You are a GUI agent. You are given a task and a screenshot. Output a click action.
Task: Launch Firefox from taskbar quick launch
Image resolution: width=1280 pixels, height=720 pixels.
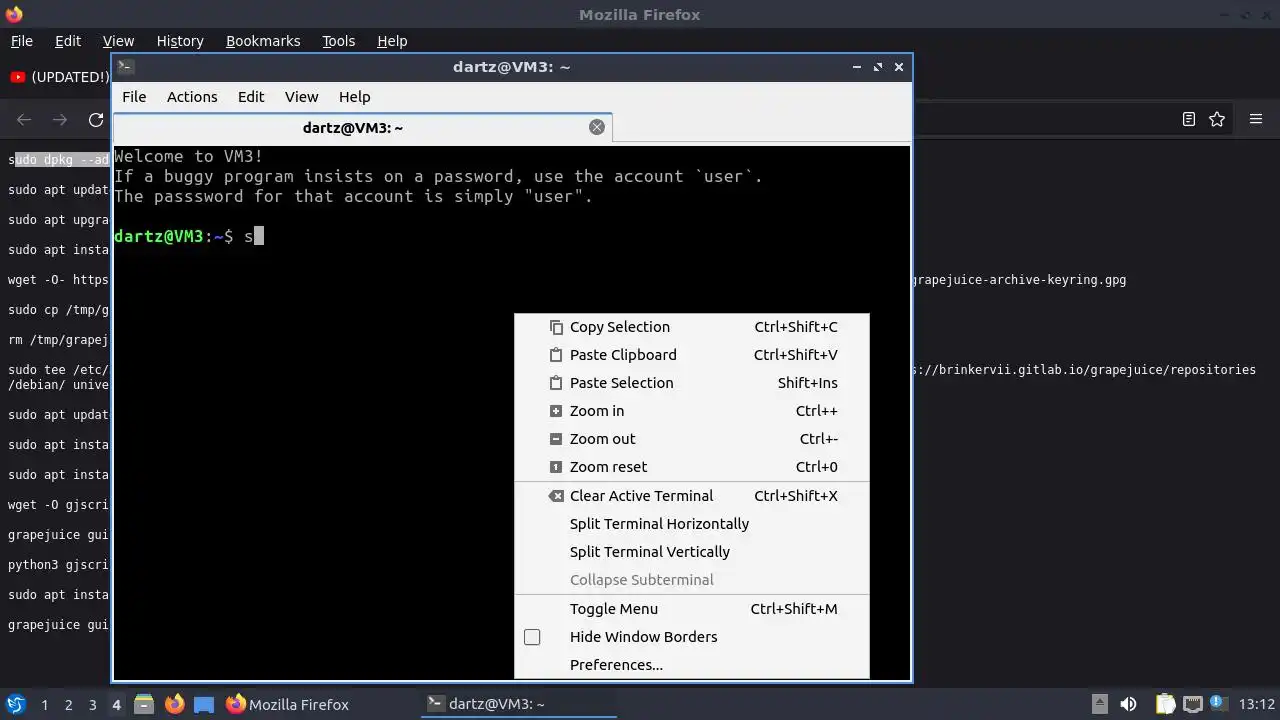[x=174, y=704]
